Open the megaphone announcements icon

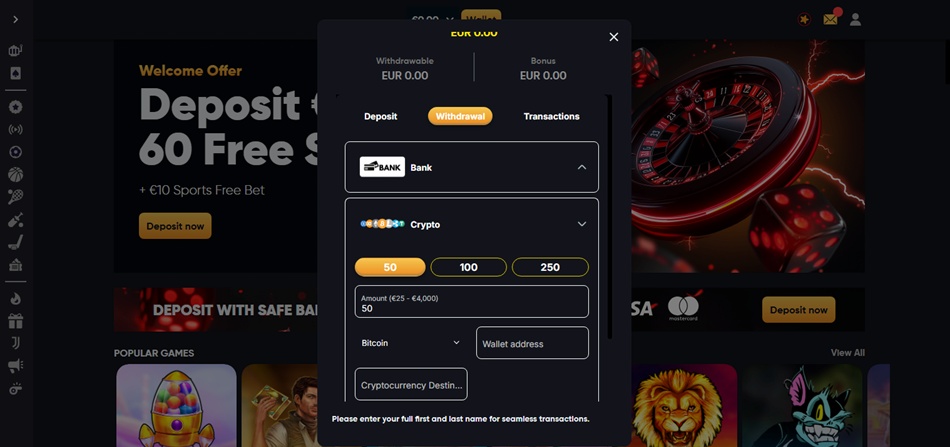(15, 365)
